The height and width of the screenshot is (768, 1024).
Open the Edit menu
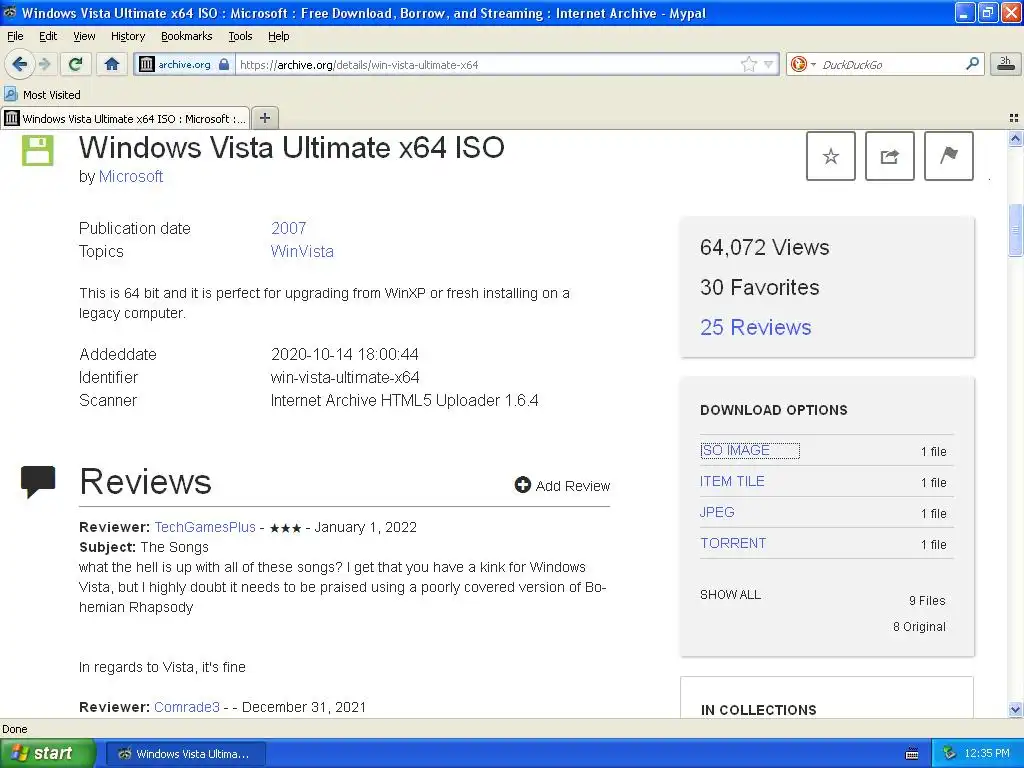click(x=48, y=36)
